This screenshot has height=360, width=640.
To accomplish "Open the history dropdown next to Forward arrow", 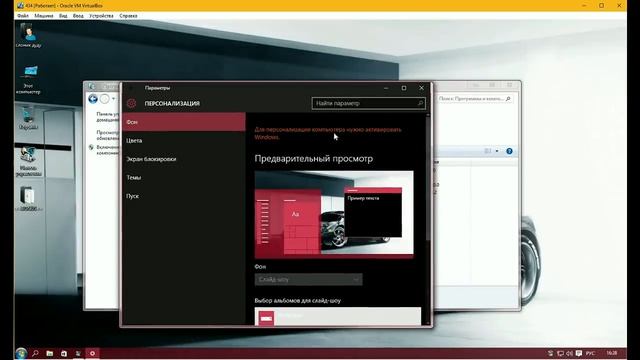I will [113, 99].
